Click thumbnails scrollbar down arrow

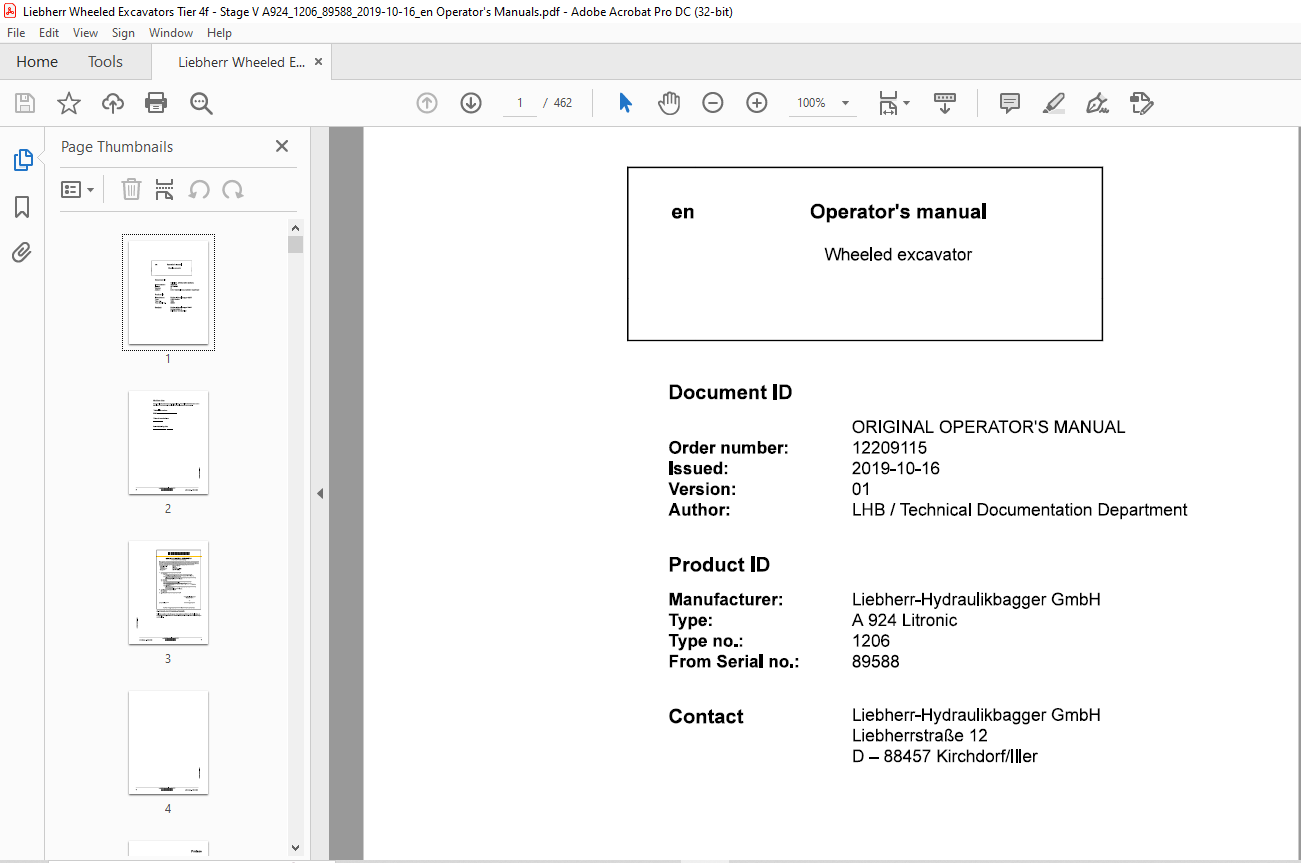click(x=295, y=848)
